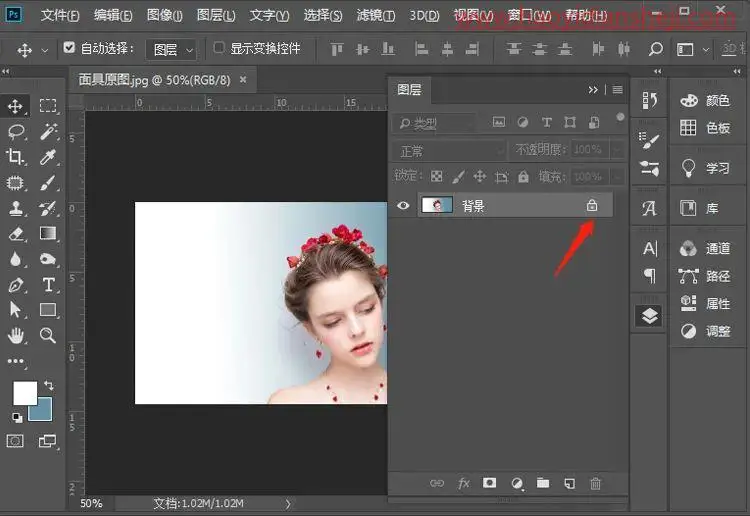The height and width of the screenshot is (516, 750).
Task: Toggle lock all padlock icon
Action: coord(523,176)
